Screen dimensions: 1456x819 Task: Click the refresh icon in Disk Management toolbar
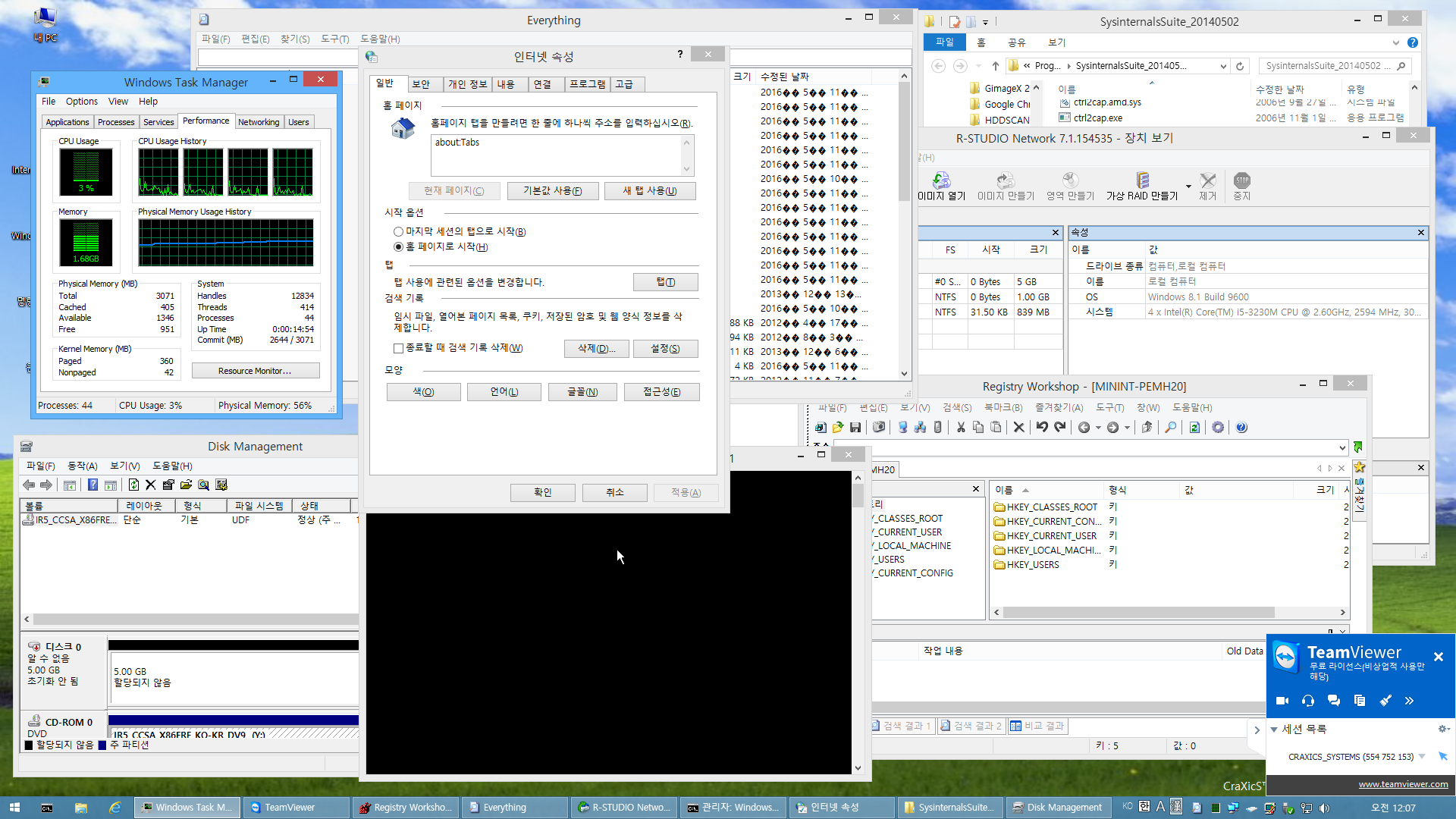tap(133, 485)
